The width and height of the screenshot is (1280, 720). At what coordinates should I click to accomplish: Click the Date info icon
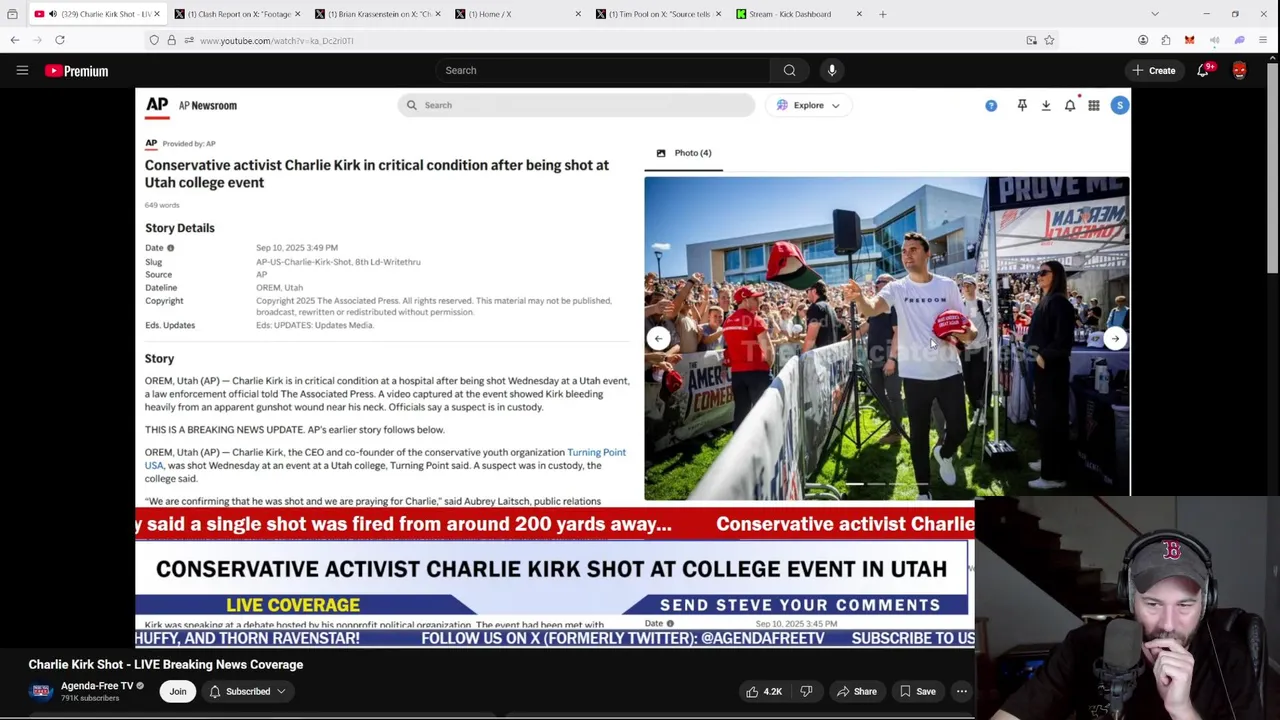[170, 248]
